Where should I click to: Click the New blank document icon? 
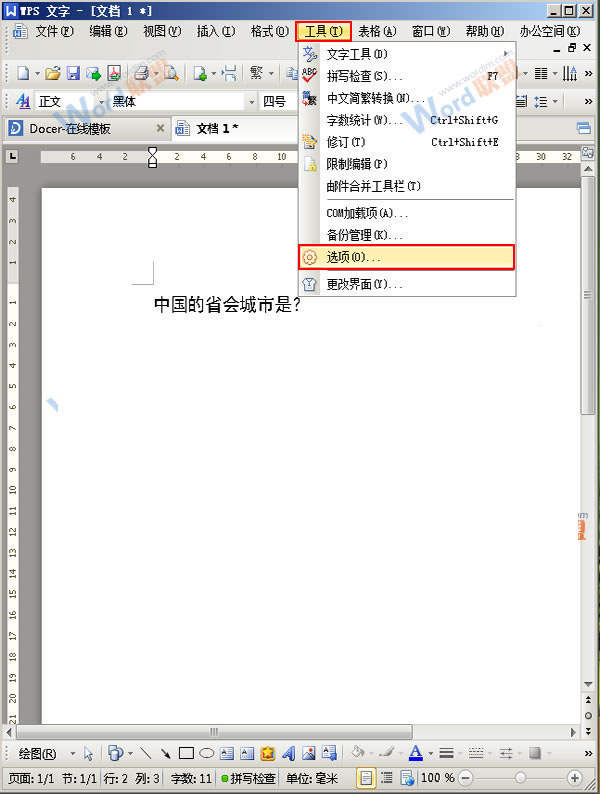23,74
